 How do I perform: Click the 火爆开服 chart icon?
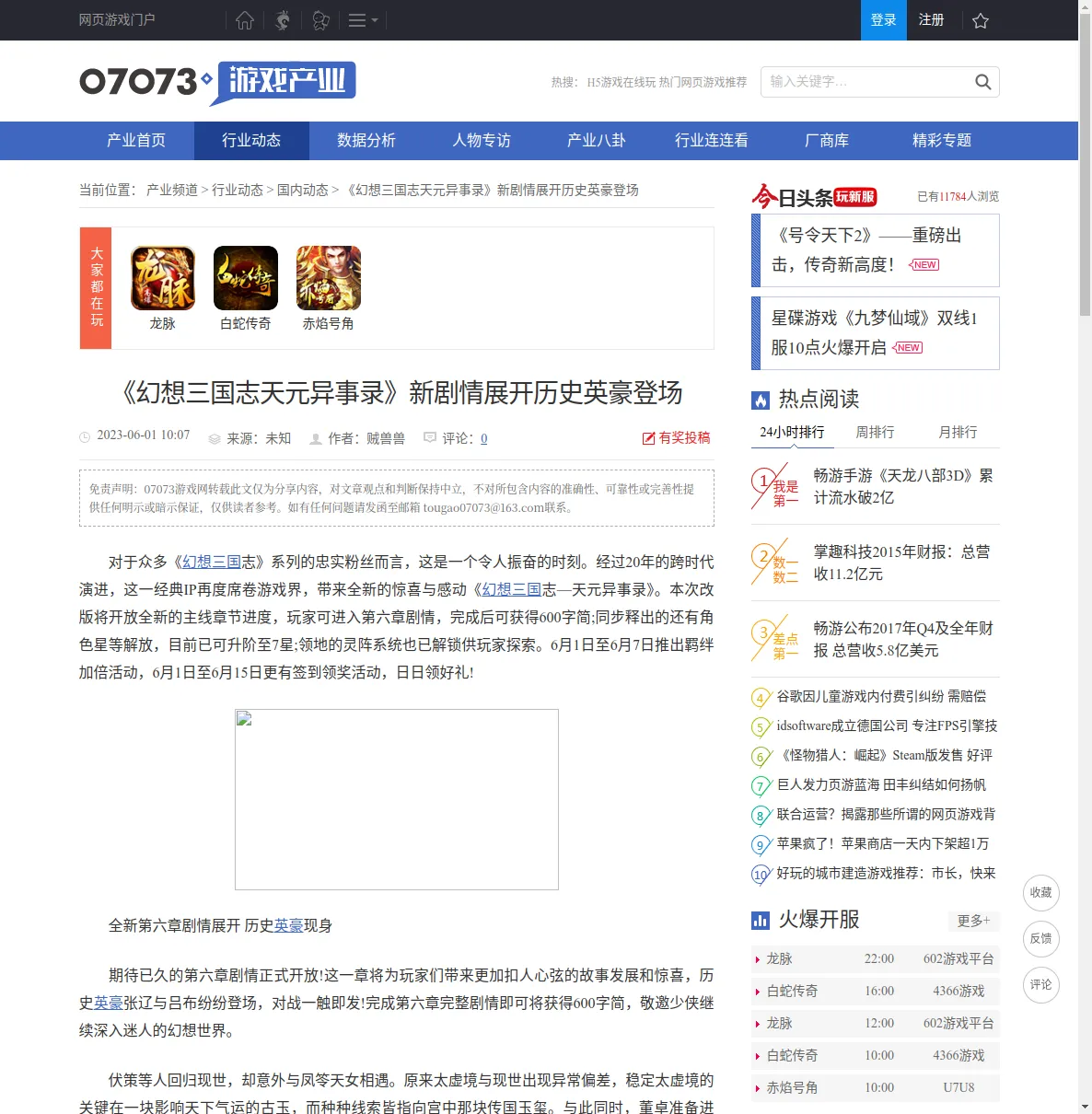(x=761, y=920)
